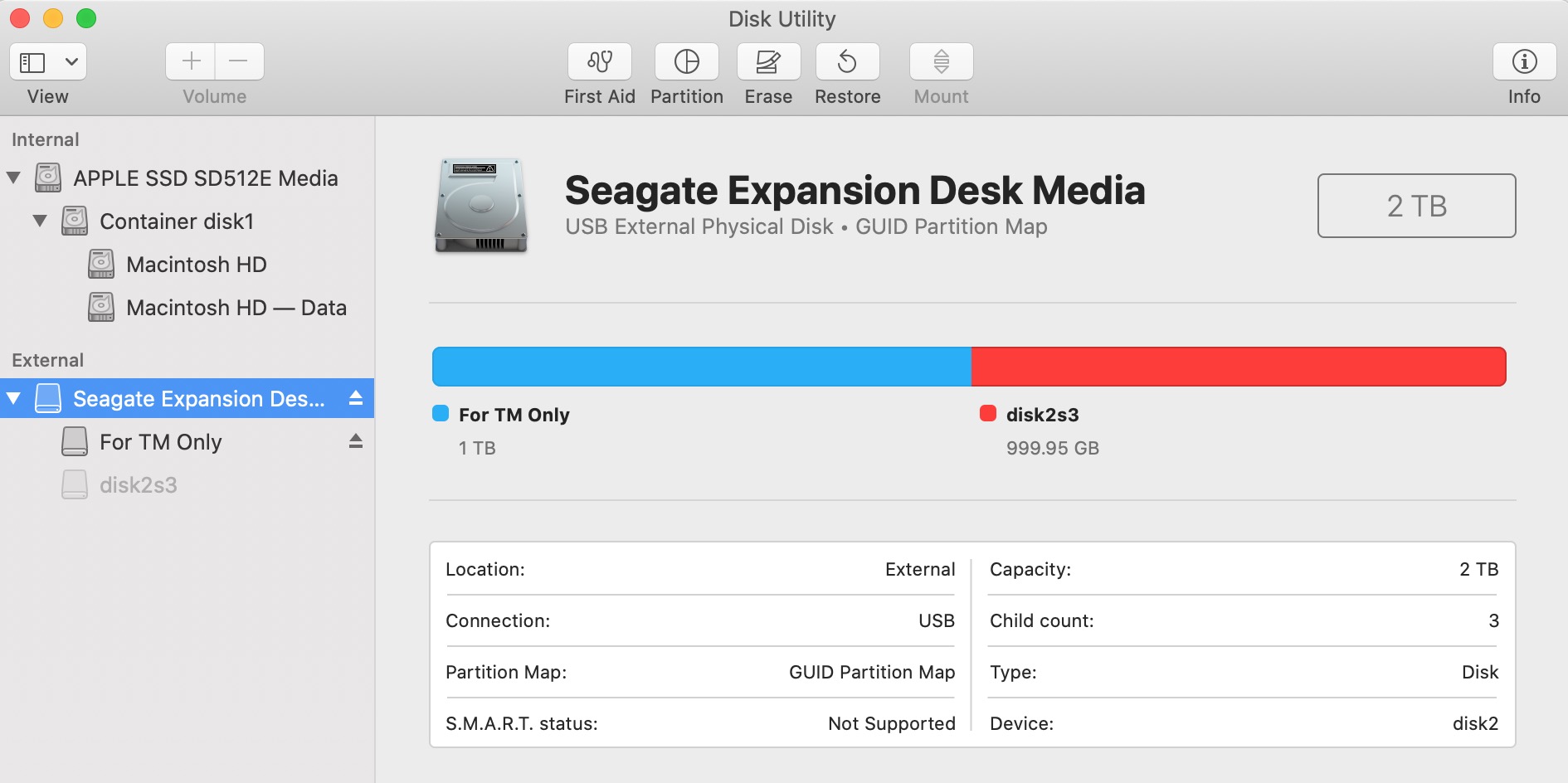Image resolution: width=1568 pixels, height=783 pixels.
Task: Click the red disk2s3 partition bar
Action: pyautogui.click(x=1238, y=367)
